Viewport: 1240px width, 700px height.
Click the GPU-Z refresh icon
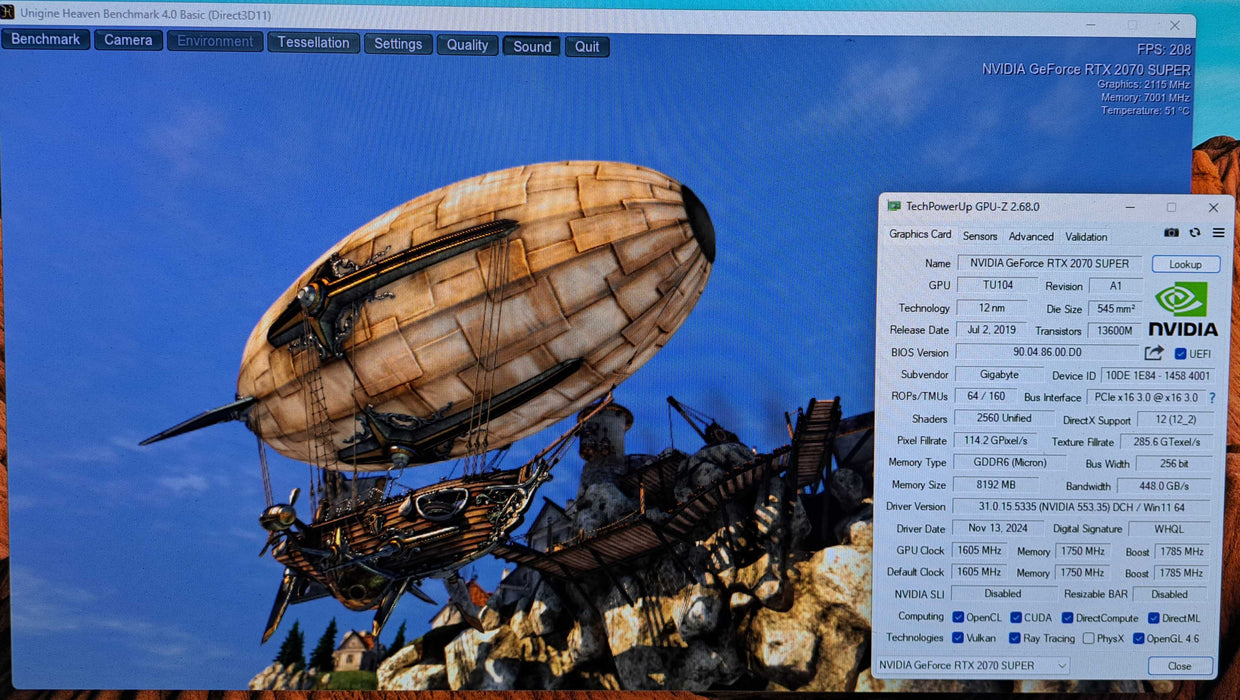[1195, 233]
